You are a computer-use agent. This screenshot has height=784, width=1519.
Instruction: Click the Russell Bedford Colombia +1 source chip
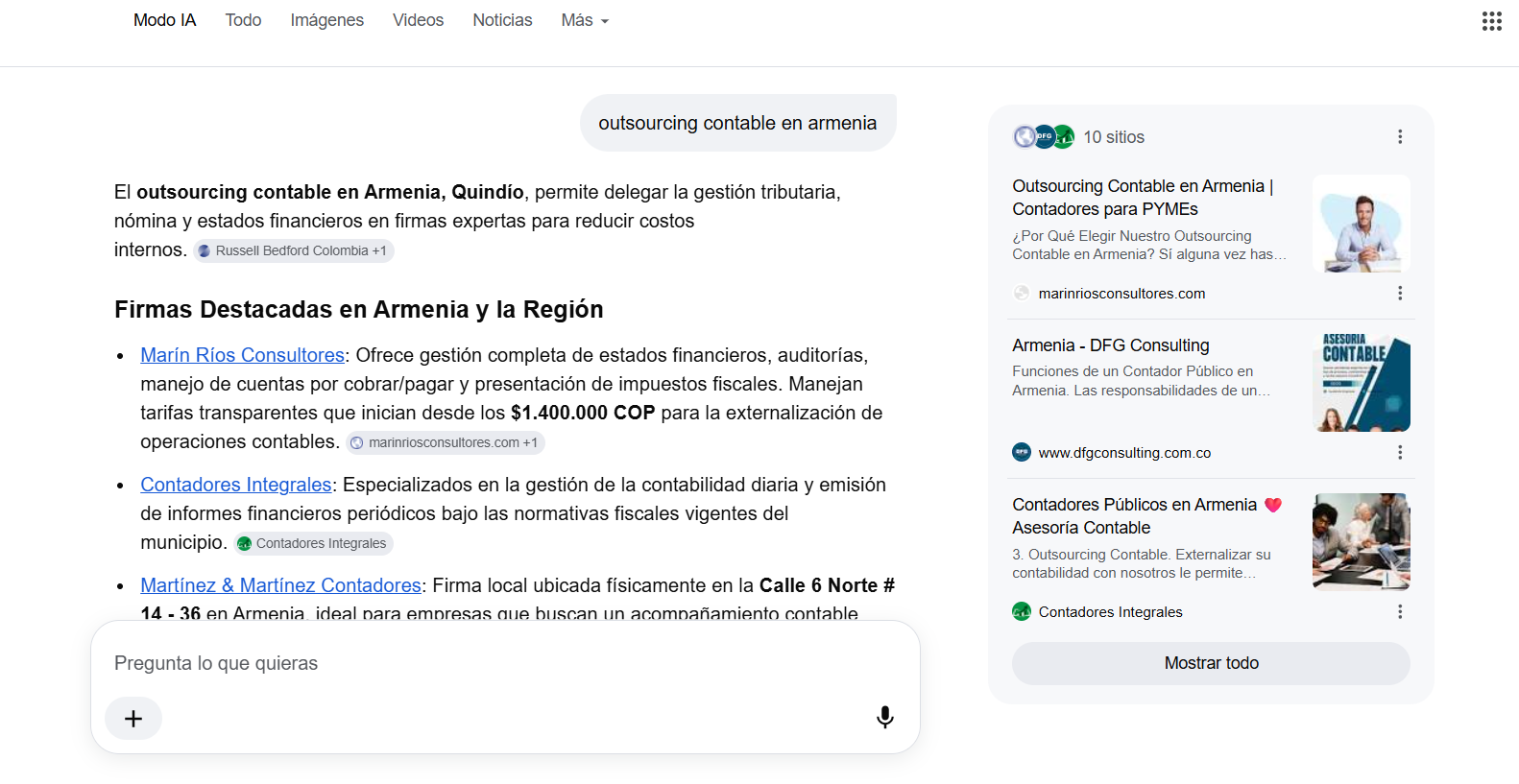coord(294,250)
